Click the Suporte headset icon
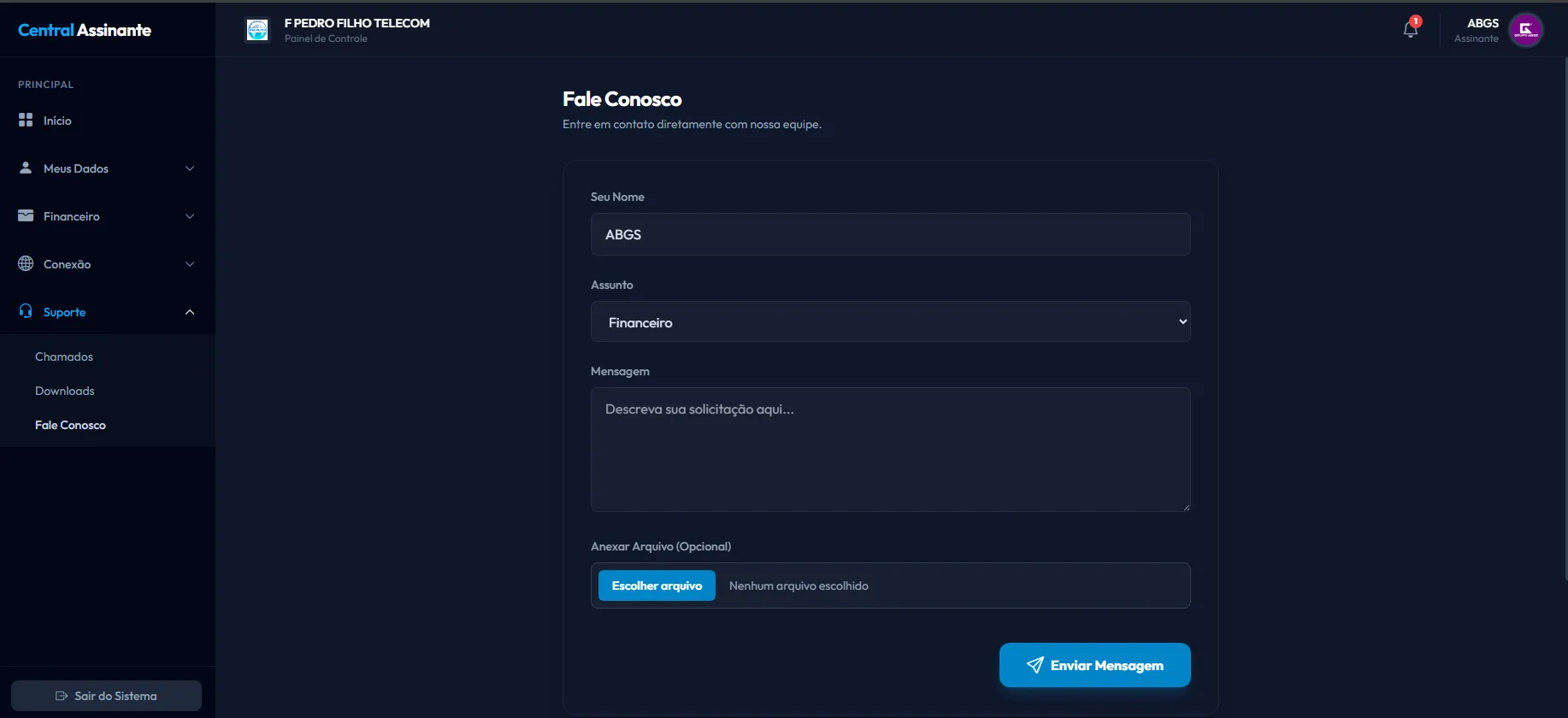The height and width of the screenshot is (718, 1568). [26, 312]
